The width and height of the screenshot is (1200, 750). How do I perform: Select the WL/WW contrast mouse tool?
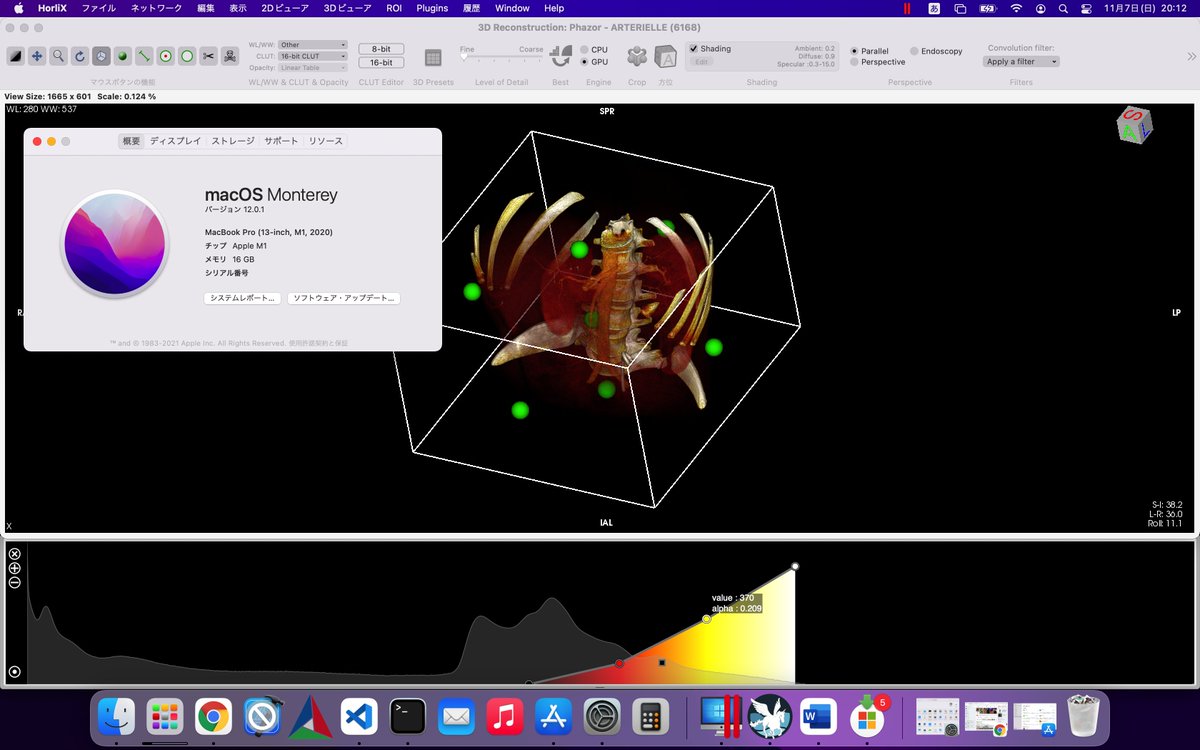pos(16,56)
